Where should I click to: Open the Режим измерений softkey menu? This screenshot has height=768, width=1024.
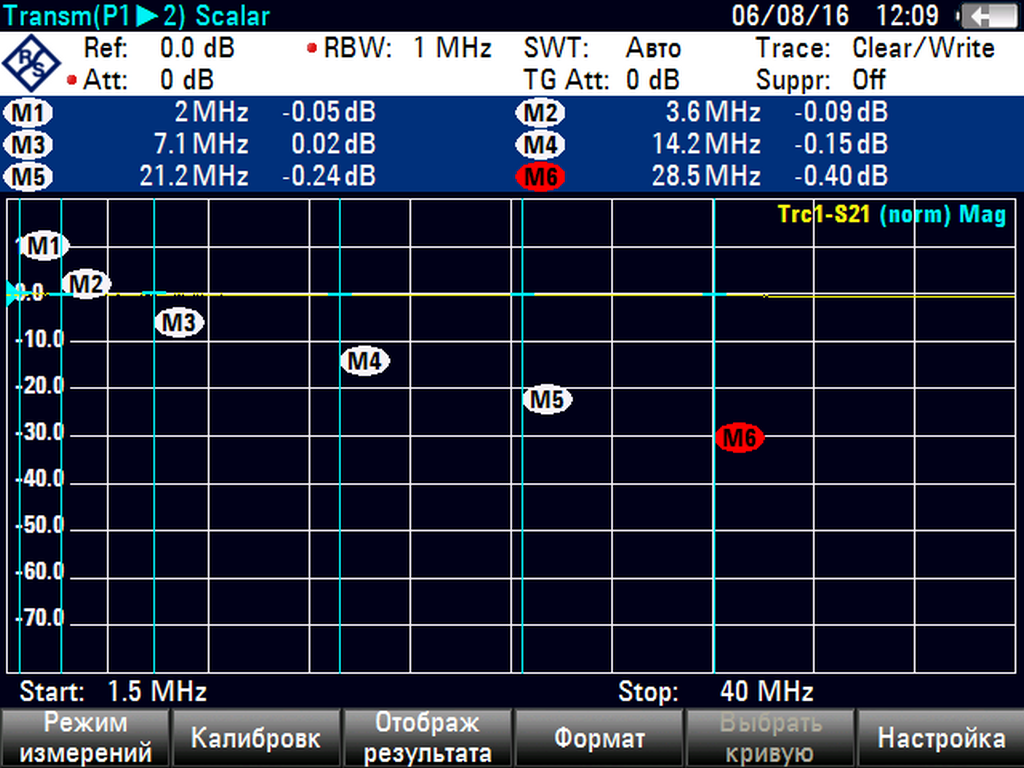pos(85,738)
